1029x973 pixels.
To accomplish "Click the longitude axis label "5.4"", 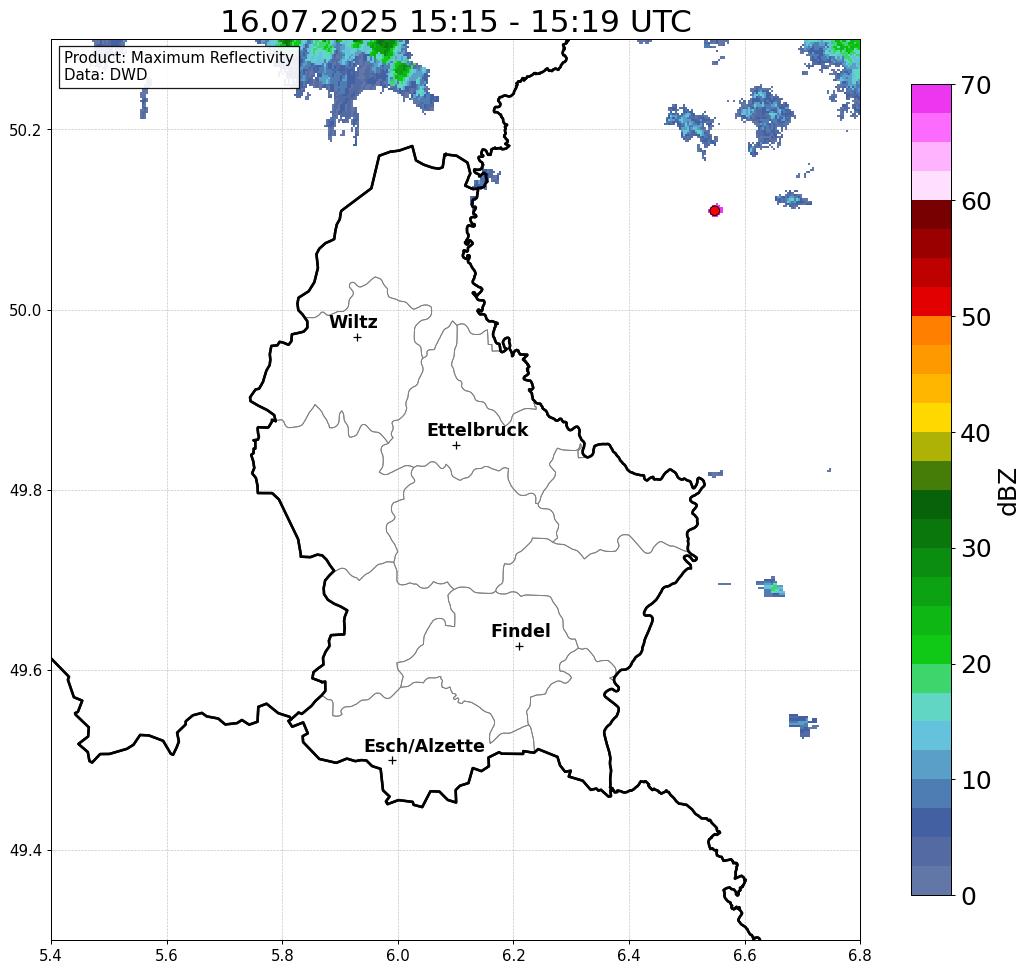I will pos(51,955).
